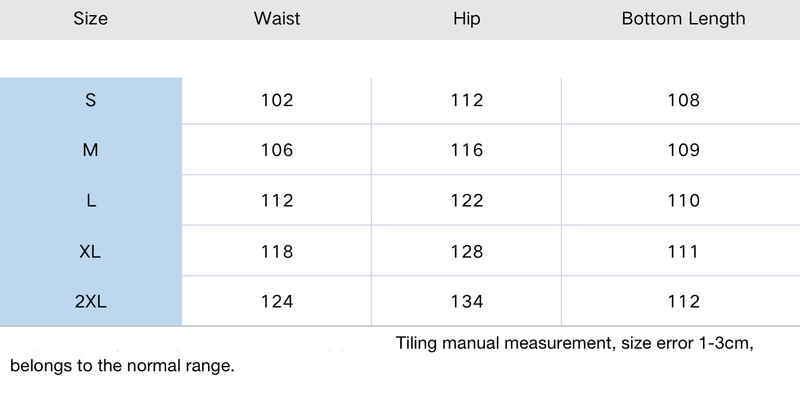Select the S size row label
The image size is (800, 417).
(91, 100)
